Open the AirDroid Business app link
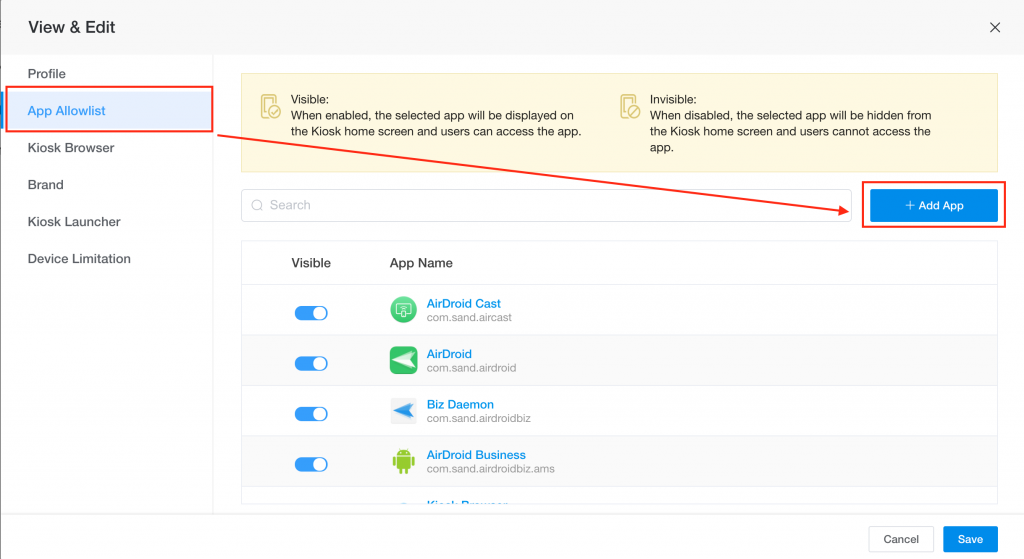The width and height of the screenshot is (1024, 559). click(x=475, y=455)
